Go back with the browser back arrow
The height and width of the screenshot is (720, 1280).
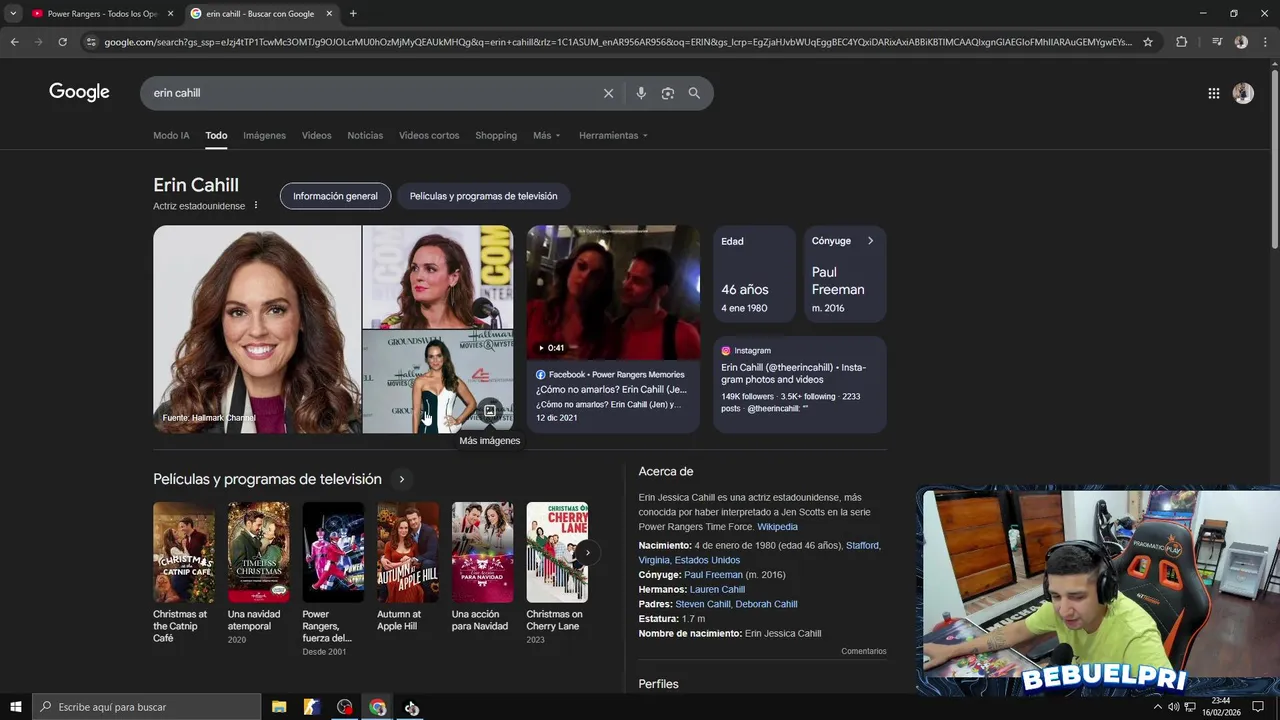click(x=14, y=42)
